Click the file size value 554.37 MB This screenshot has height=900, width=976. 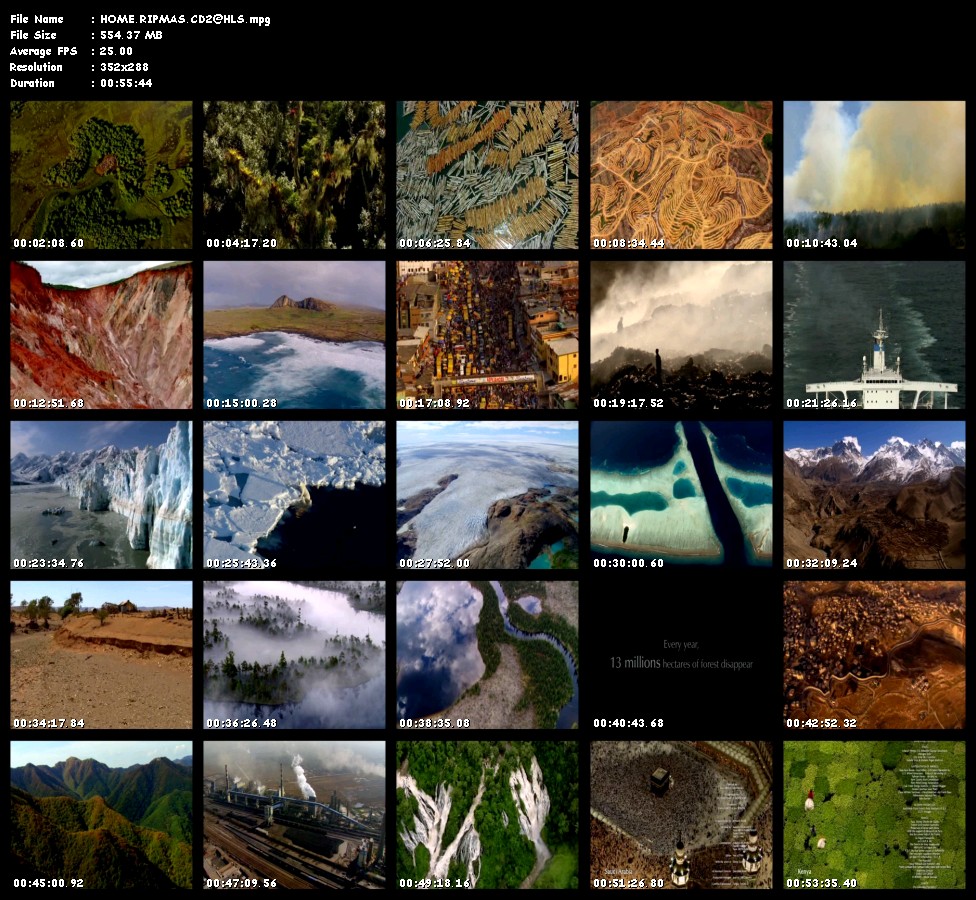(131, 35)
